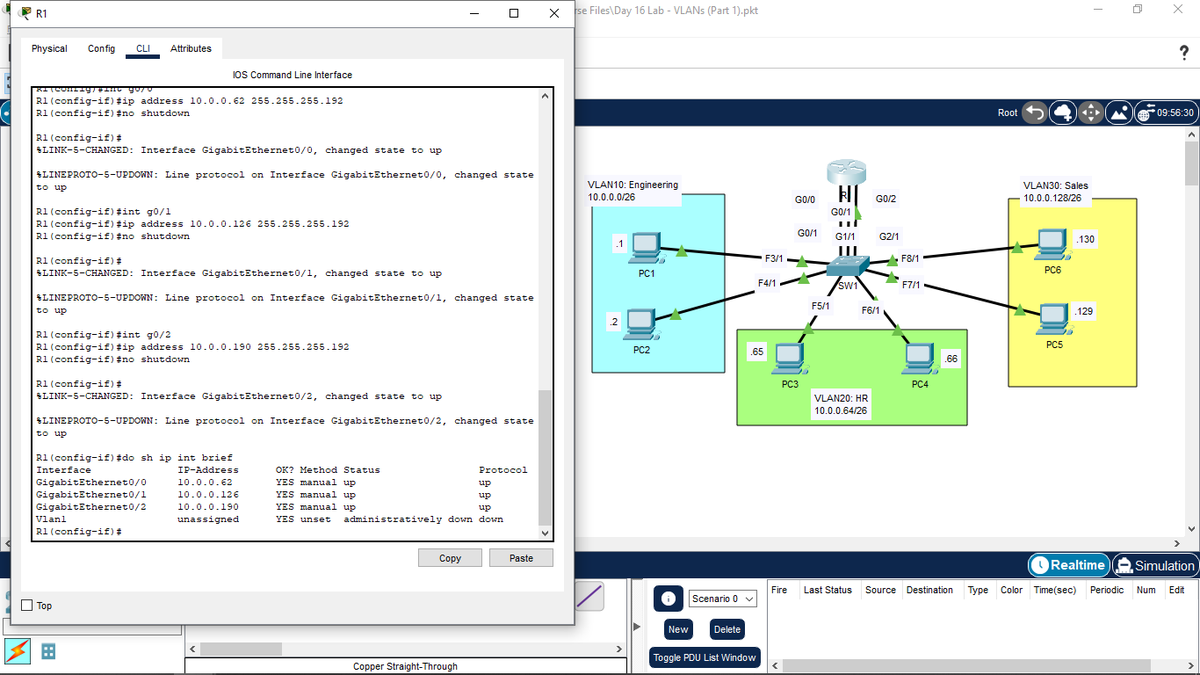Viewport: 1200px width, 675px height.
Task: Open the PC1 computer icon
Action: click(645, 248)
